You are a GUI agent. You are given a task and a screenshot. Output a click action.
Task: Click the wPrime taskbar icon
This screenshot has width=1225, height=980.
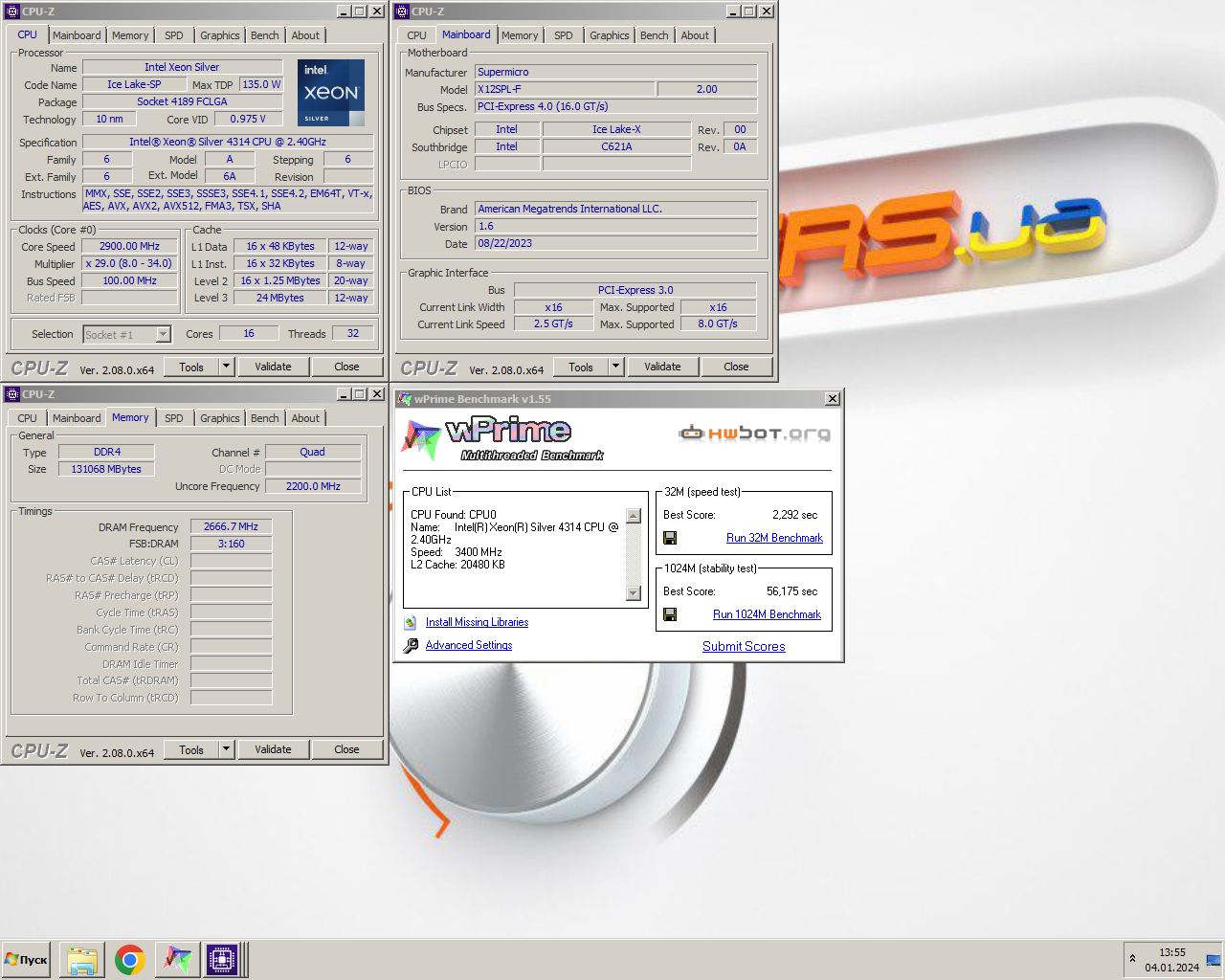click(177, 960)
